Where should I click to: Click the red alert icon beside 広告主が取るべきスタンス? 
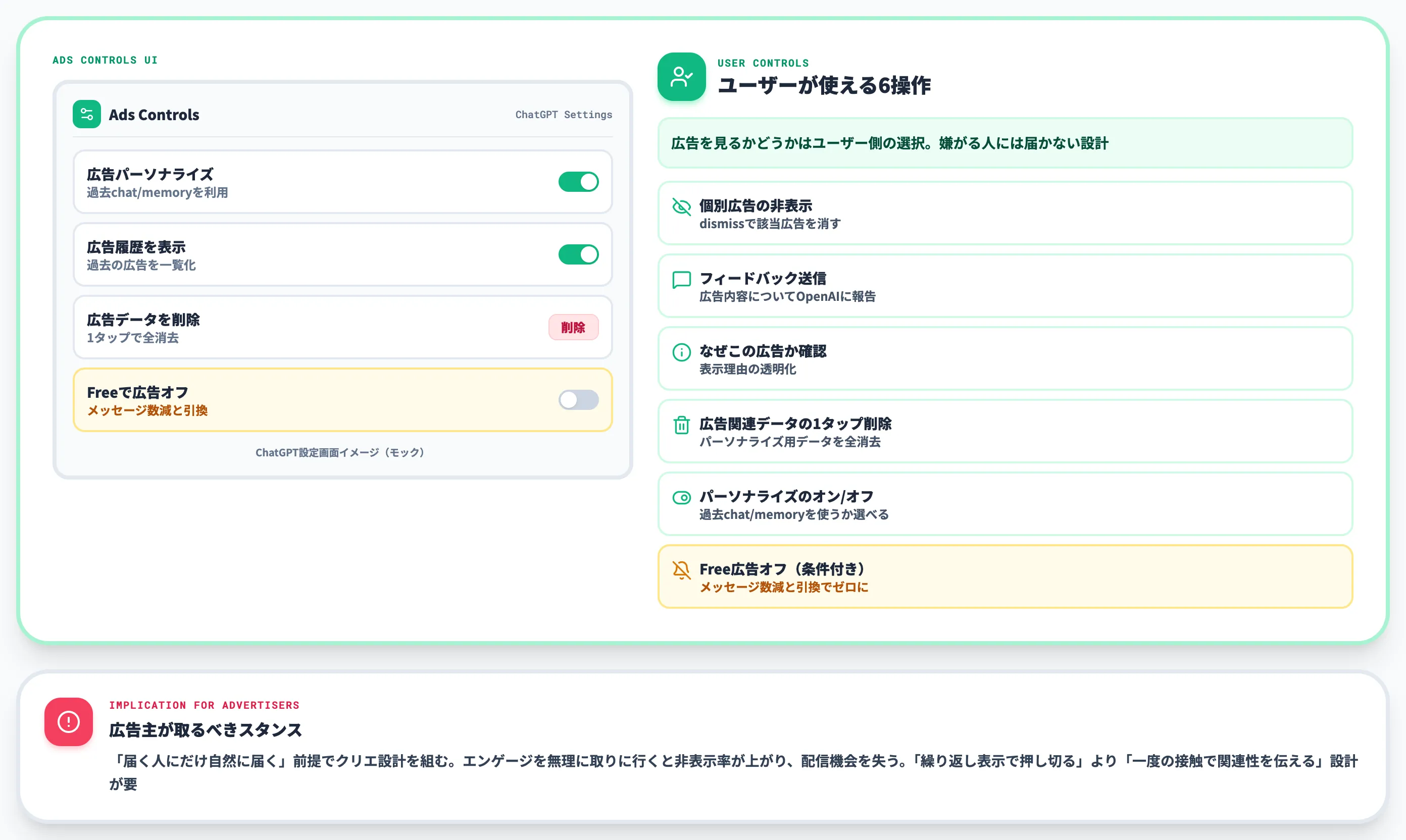[69, 722]
